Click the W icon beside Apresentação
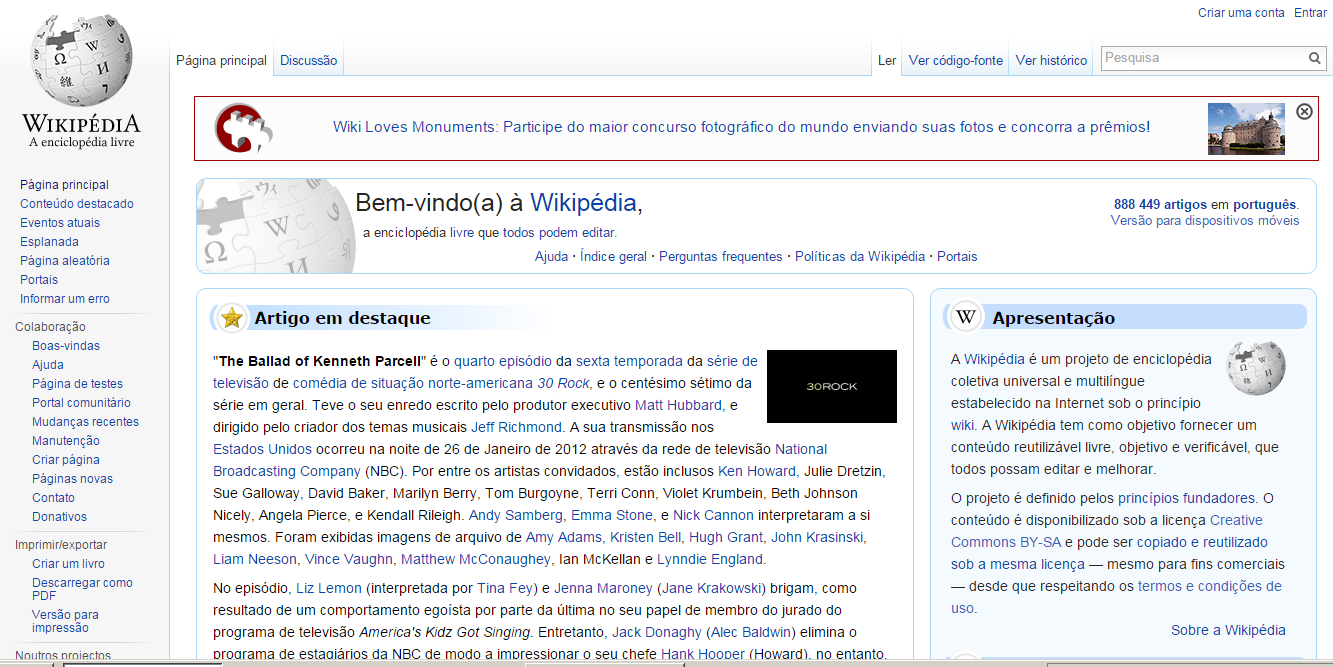Viewport: 1333px width, 667px height. [x=966, y=318]
